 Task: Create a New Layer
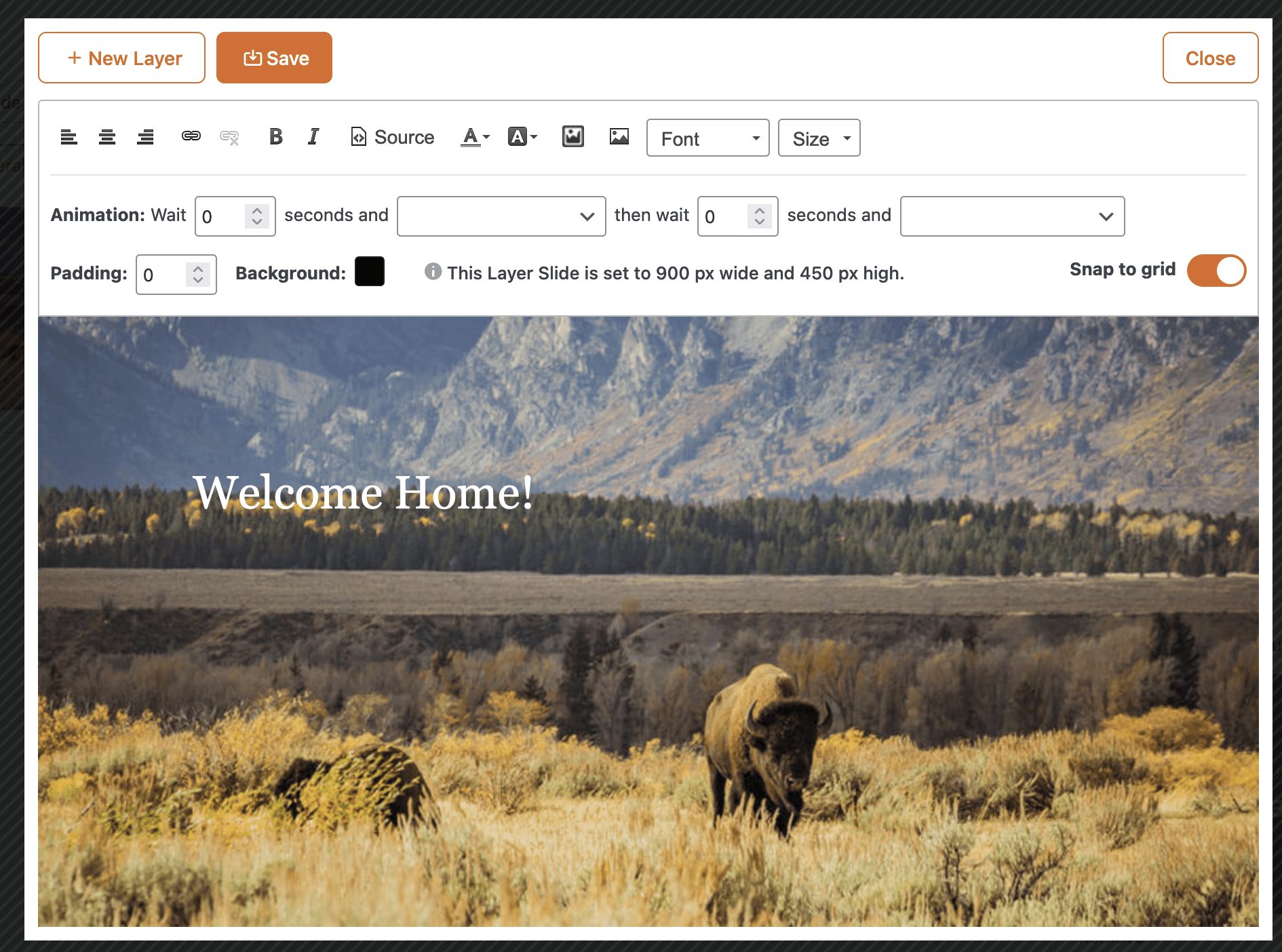click(121, 57)
